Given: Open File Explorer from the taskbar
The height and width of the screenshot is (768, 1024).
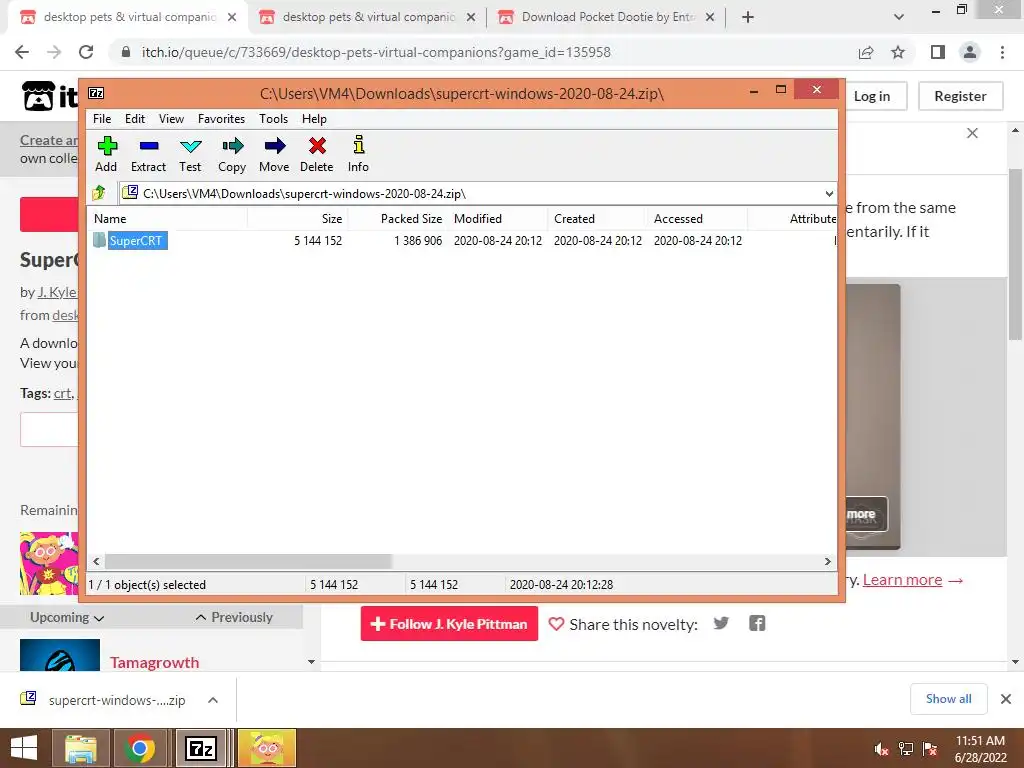Looking at the screenshot, I should pos(80,748).
